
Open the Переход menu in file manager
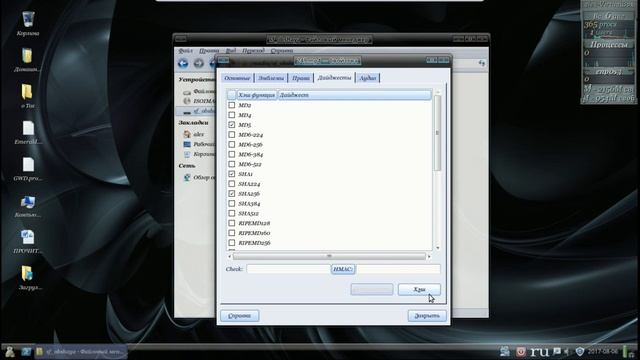pos(253,51)
